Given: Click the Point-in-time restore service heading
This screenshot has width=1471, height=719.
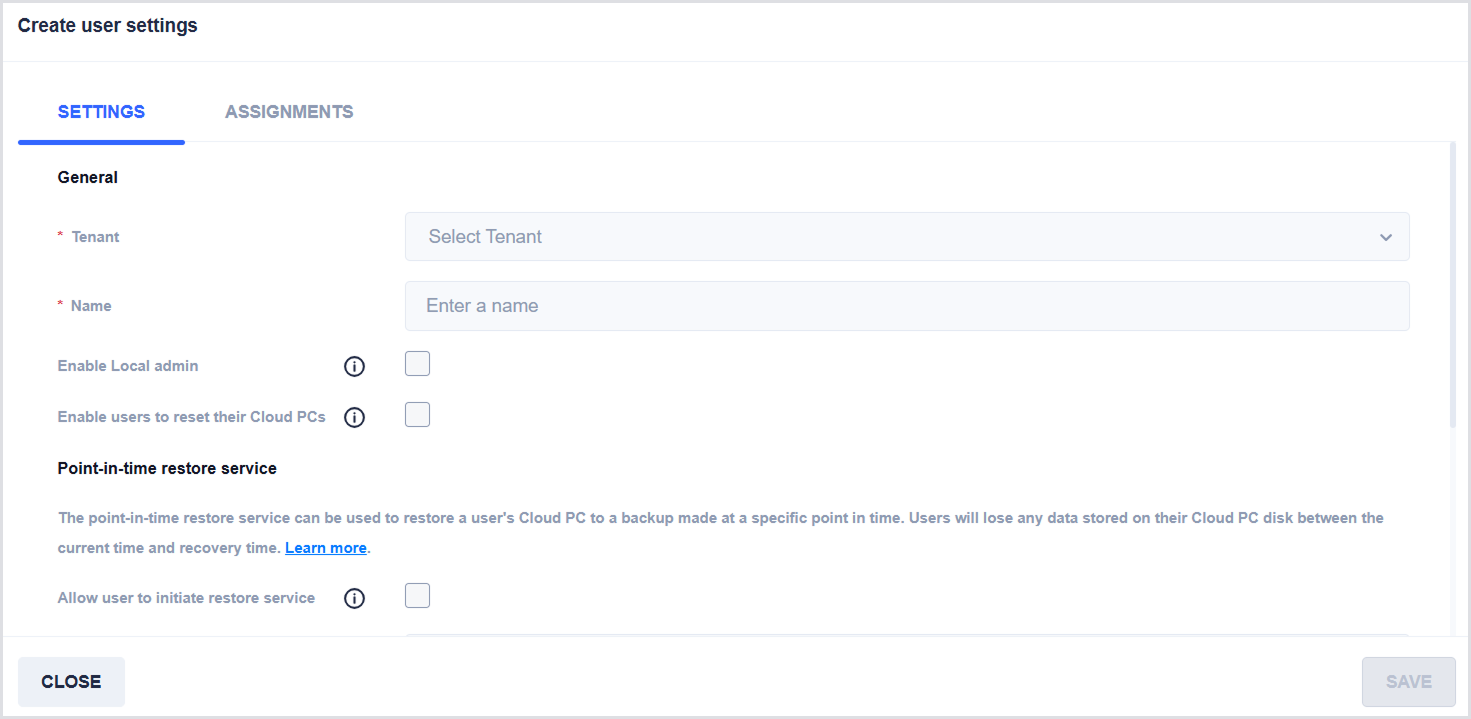Looking at the screenshot, I should tap(167, 468).
